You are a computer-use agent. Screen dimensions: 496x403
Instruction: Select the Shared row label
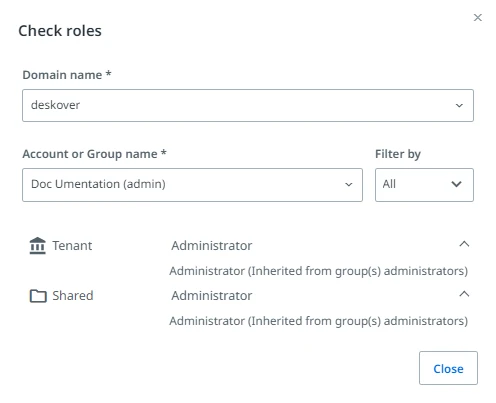pyautogui.click(x=73, y=296)
